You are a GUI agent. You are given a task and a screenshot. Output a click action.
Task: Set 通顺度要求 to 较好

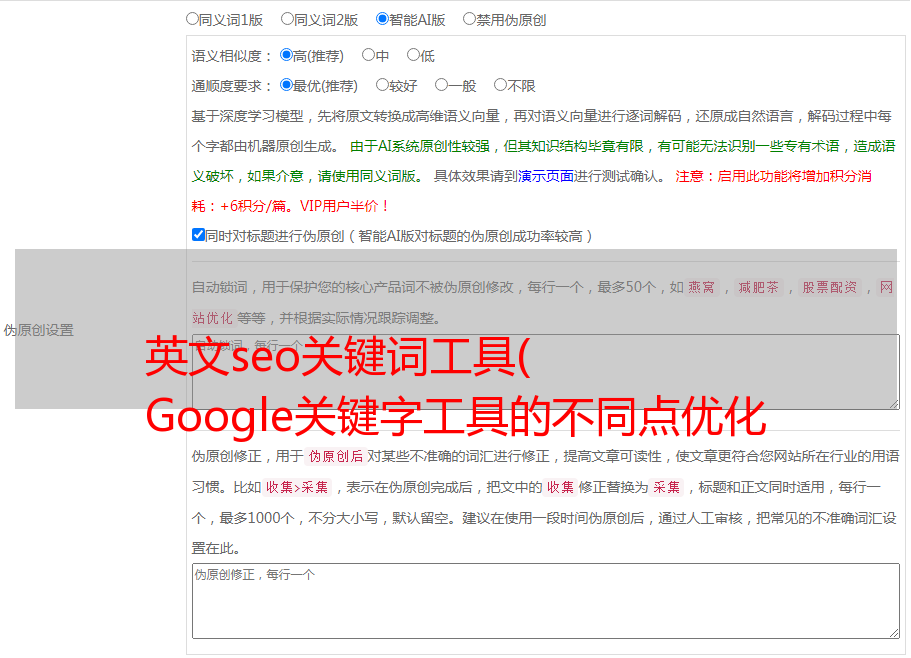pyautogui.click(x=382, y=85)
